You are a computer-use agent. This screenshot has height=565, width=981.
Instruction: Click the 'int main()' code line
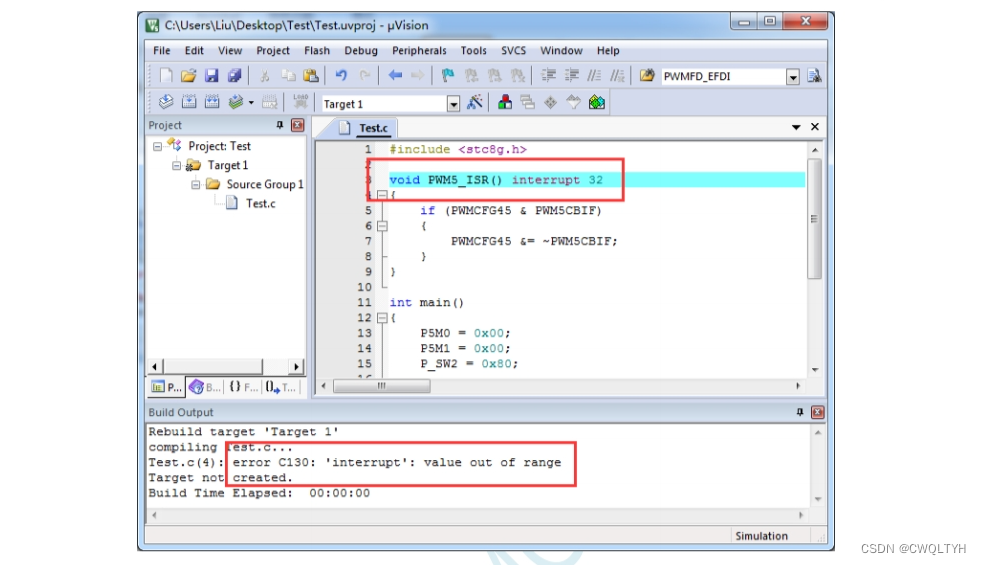[427, 302]
